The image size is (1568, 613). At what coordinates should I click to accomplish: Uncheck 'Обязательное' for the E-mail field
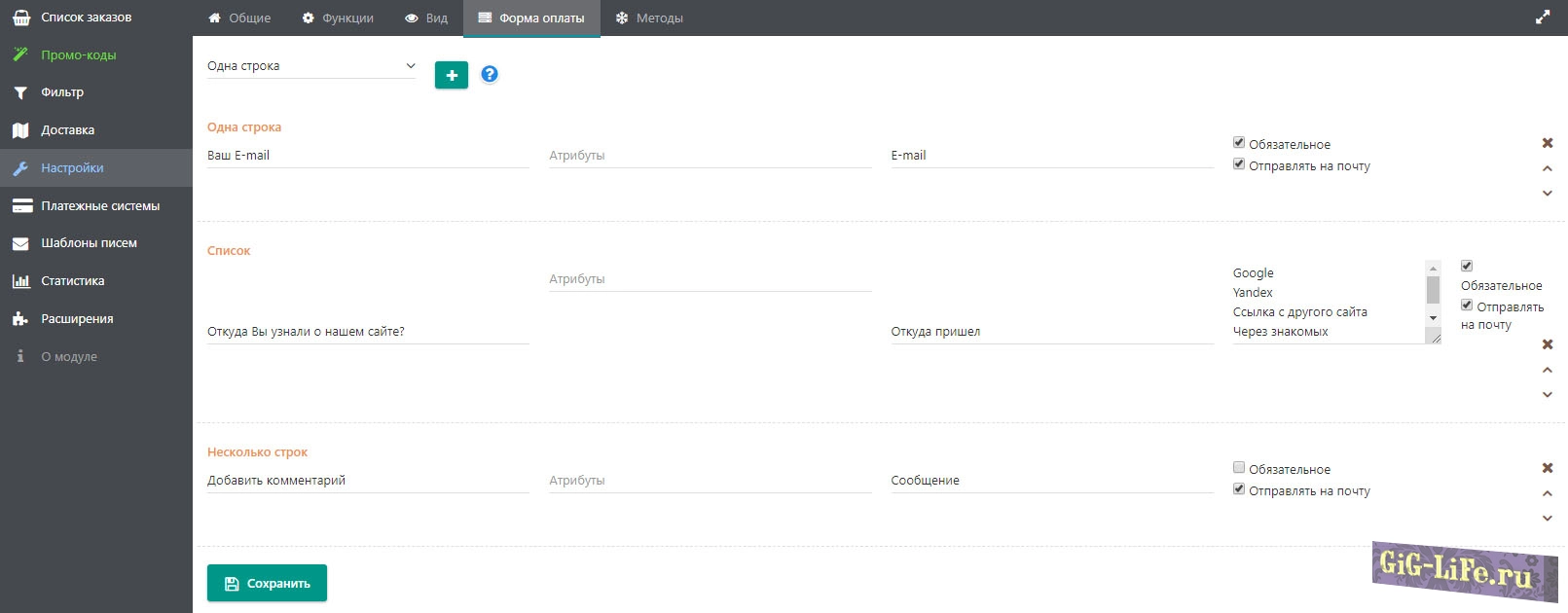point(1239,143)
